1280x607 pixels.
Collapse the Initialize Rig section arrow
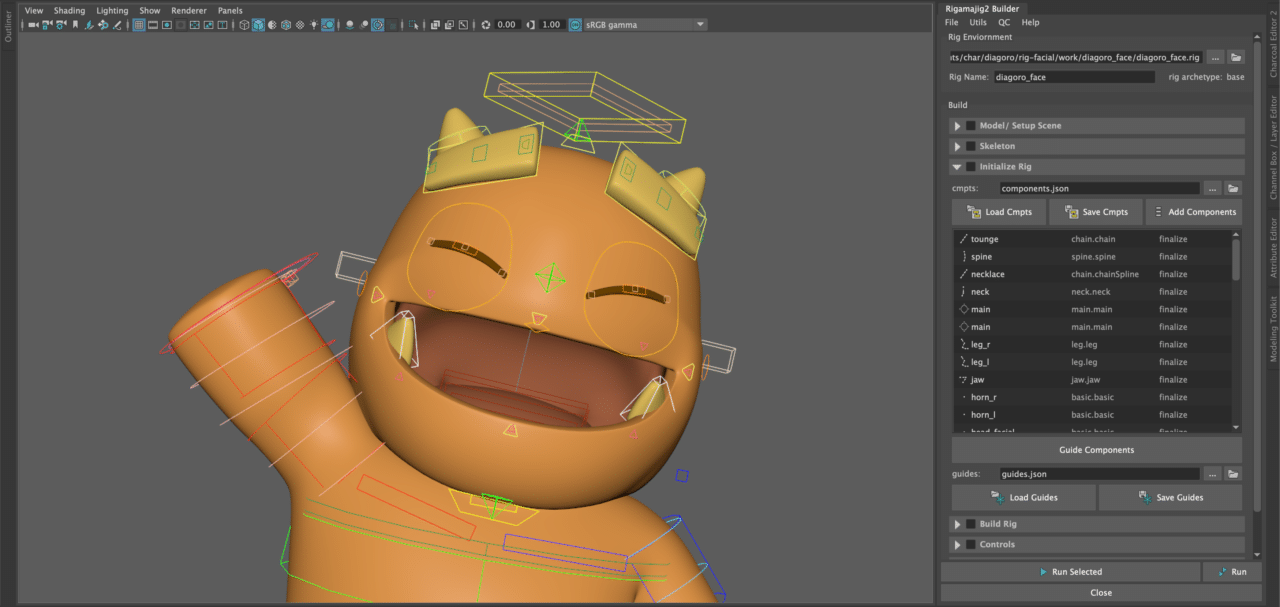(x=957, y=167)
